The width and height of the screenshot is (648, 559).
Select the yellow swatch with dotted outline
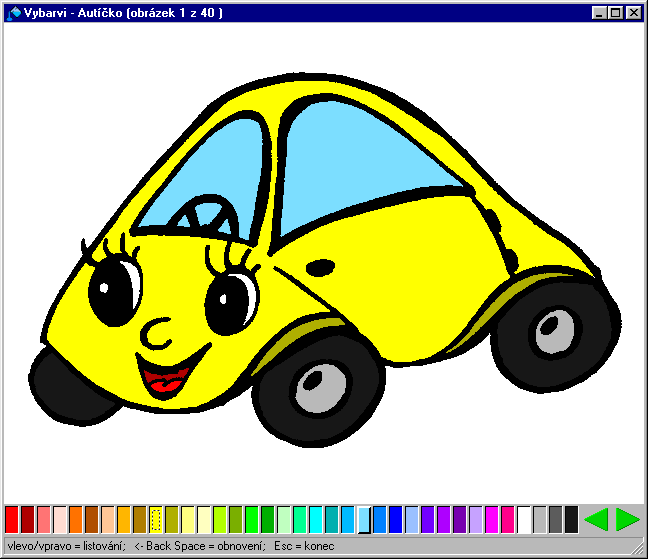coord(156,519)
